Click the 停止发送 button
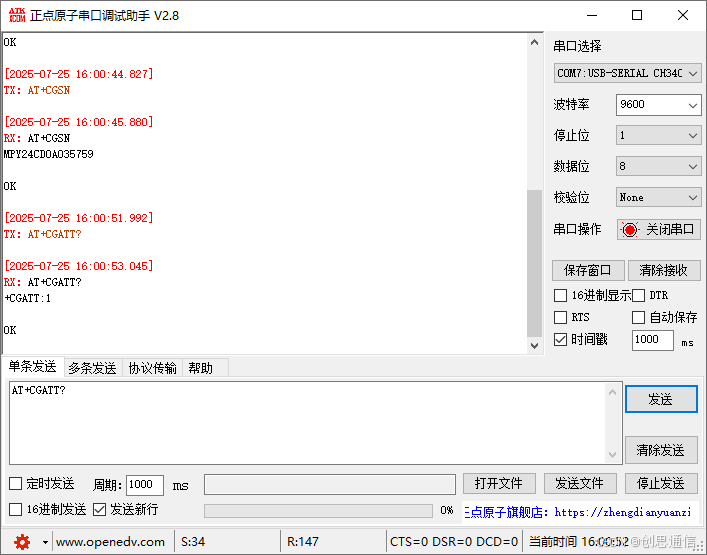Screen dimensions: 707x555 pyautogui.click(x=661, y=484)
